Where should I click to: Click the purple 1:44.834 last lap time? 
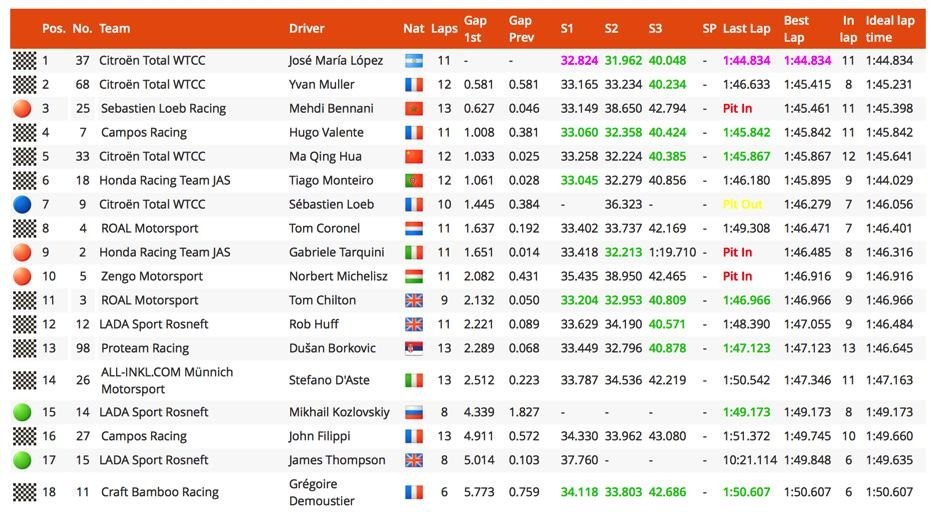click(746, 61)
